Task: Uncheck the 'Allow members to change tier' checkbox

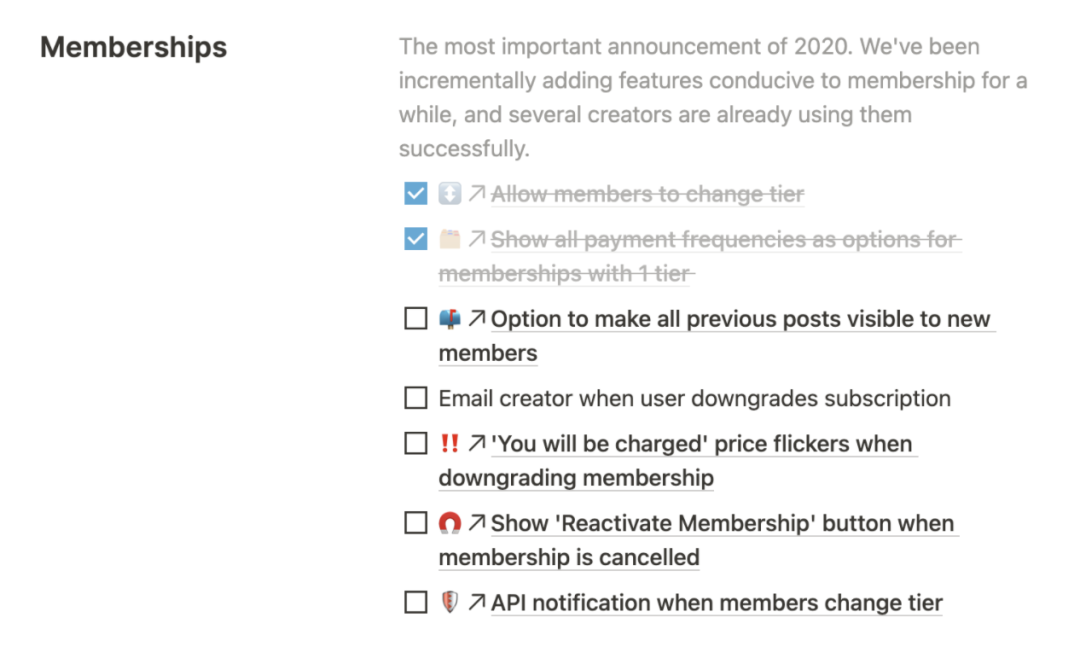Action: 416,194
